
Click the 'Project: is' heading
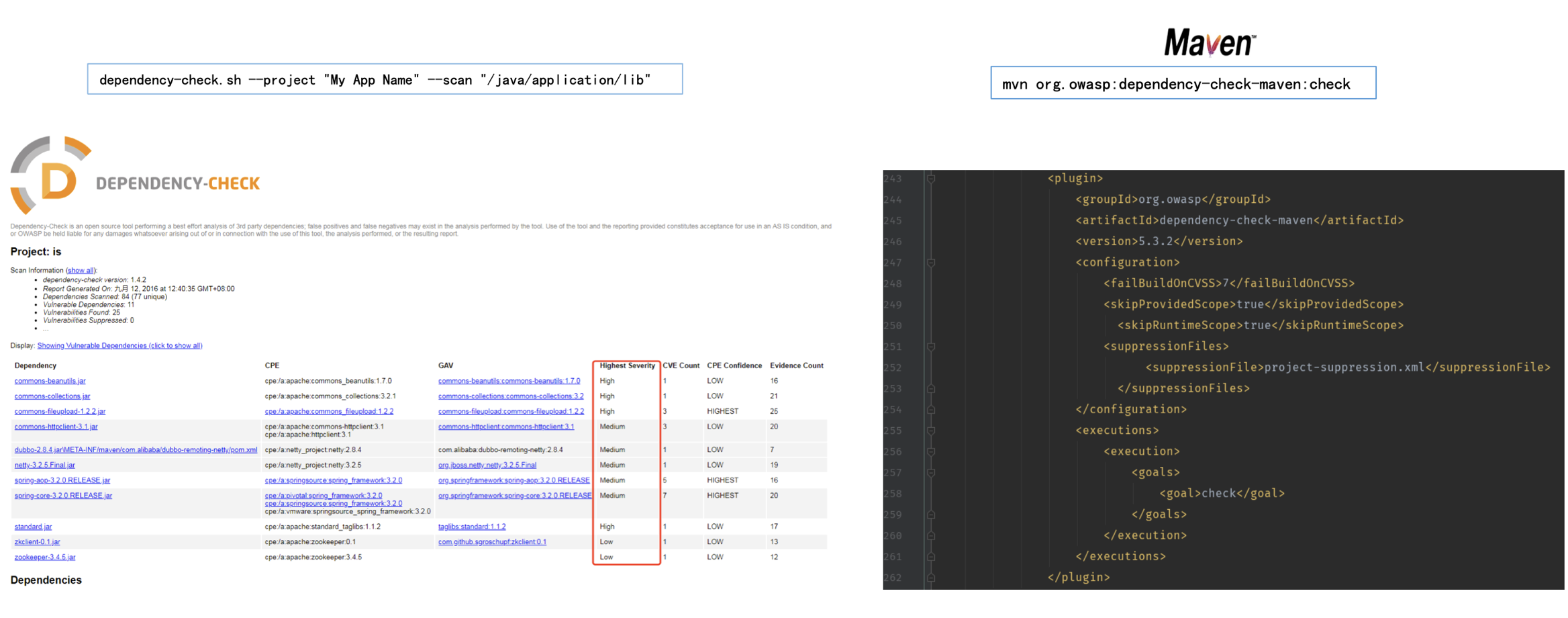click(x=36, y=252)
